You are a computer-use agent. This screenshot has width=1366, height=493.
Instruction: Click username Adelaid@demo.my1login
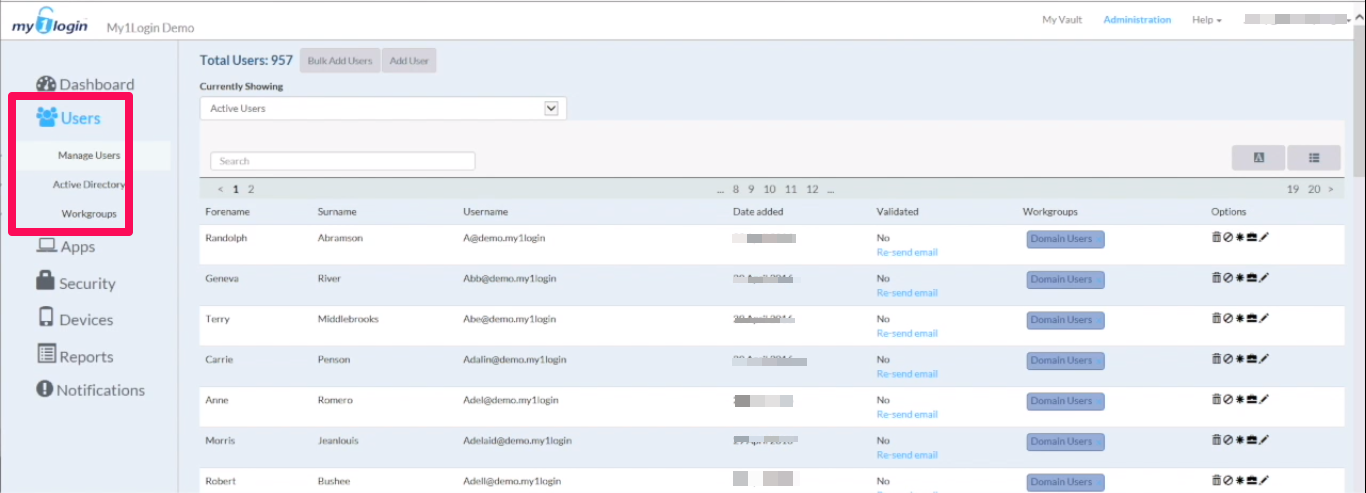(517, 440)
